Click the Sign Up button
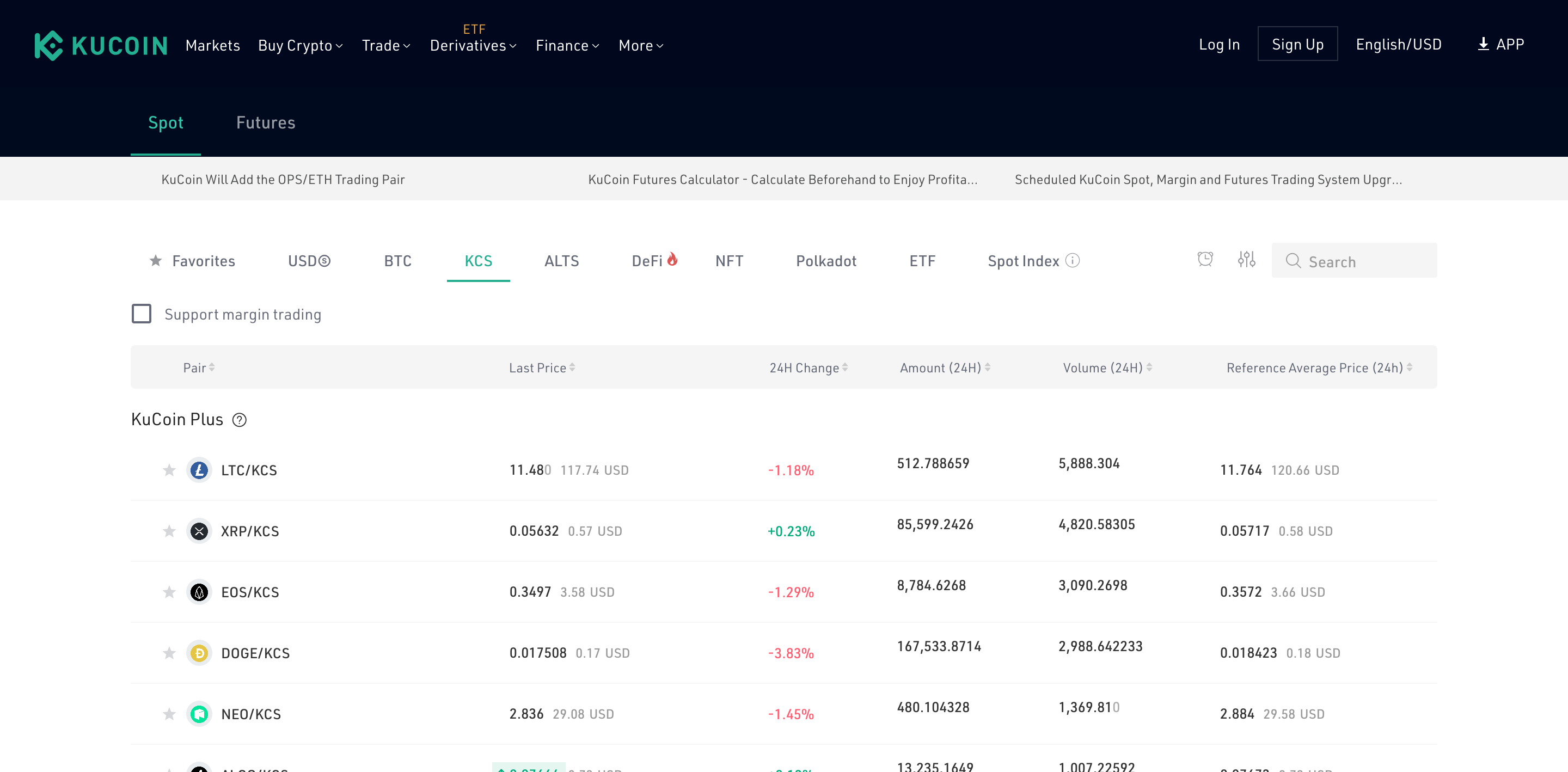The width and height of the screenshot is (1568, 772). (x=1297, y=45)
